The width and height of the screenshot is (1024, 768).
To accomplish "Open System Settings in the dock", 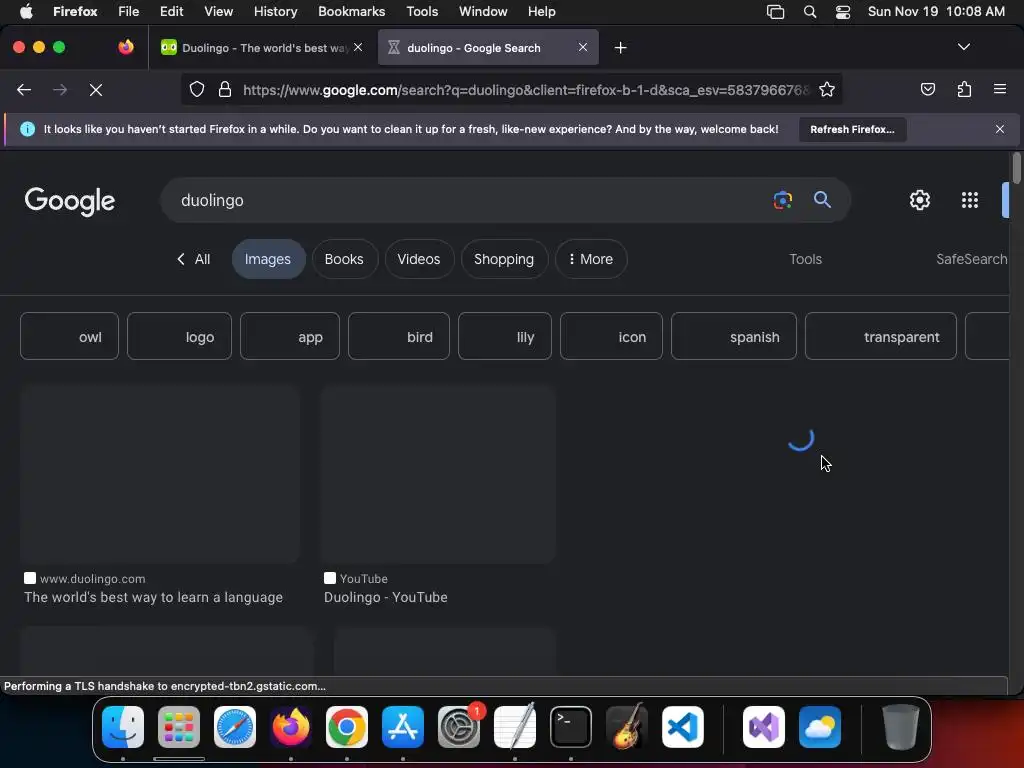I will point(459,727).
